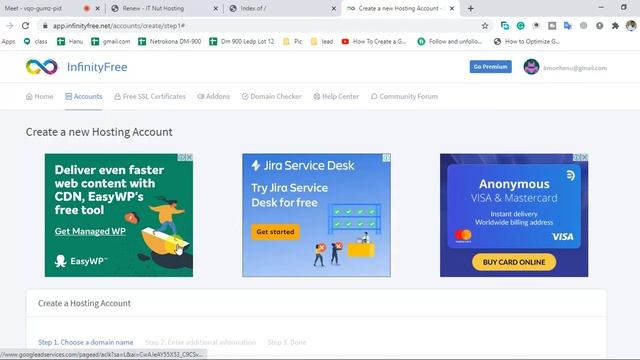Click the Google Translate extension icon
Screen dimensions: 640x360
(568, 26)
